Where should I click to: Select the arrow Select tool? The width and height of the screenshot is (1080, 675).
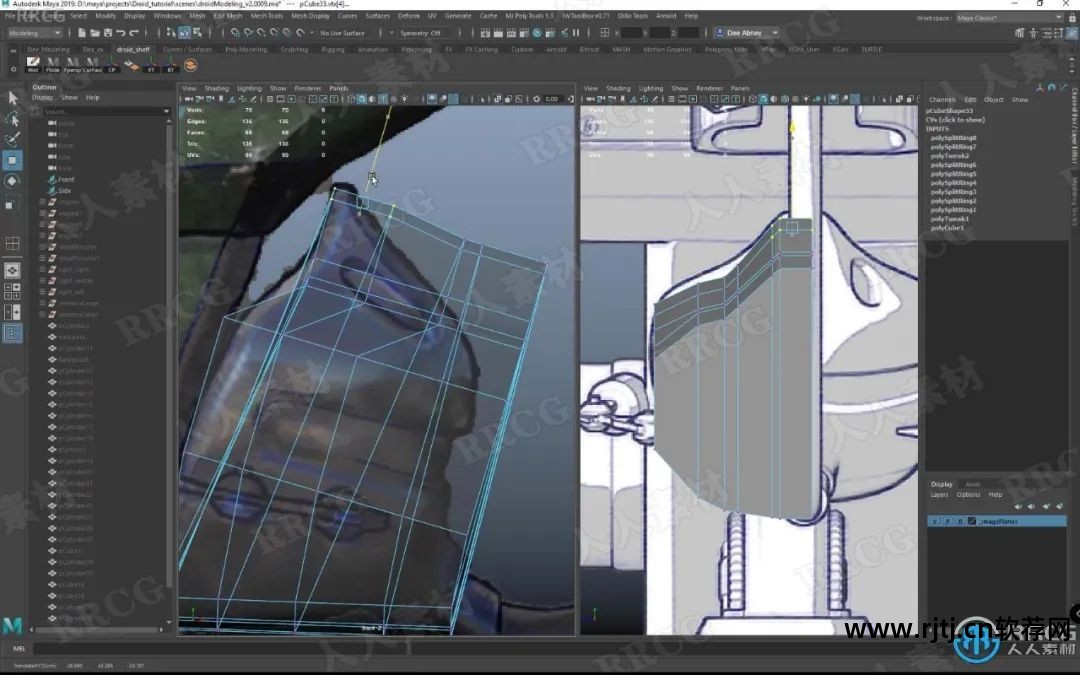(12, 98)
